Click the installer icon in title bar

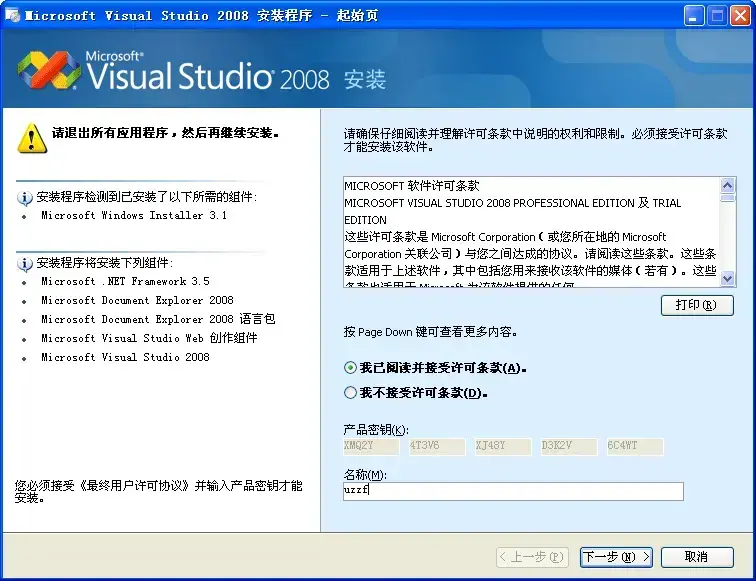tap(13, 15)
